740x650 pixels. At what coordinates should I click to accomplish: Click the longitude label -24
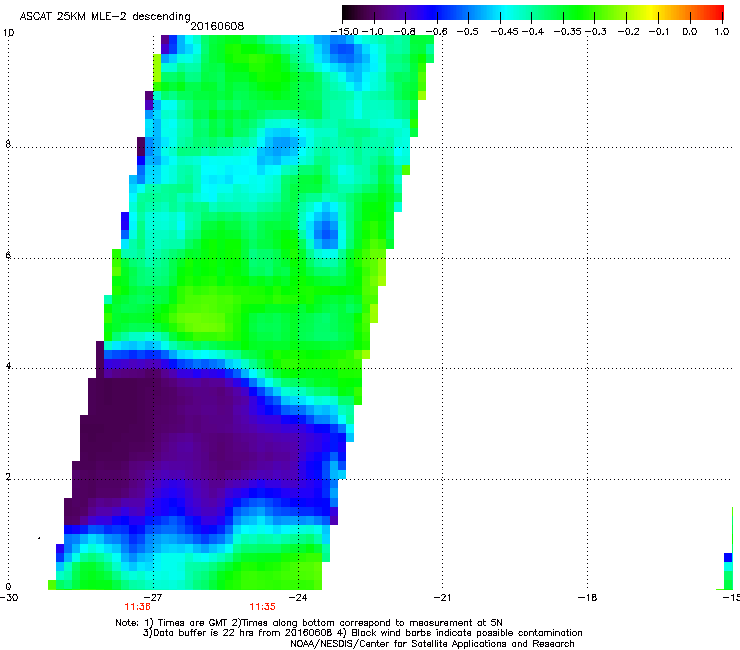(298, 598)
